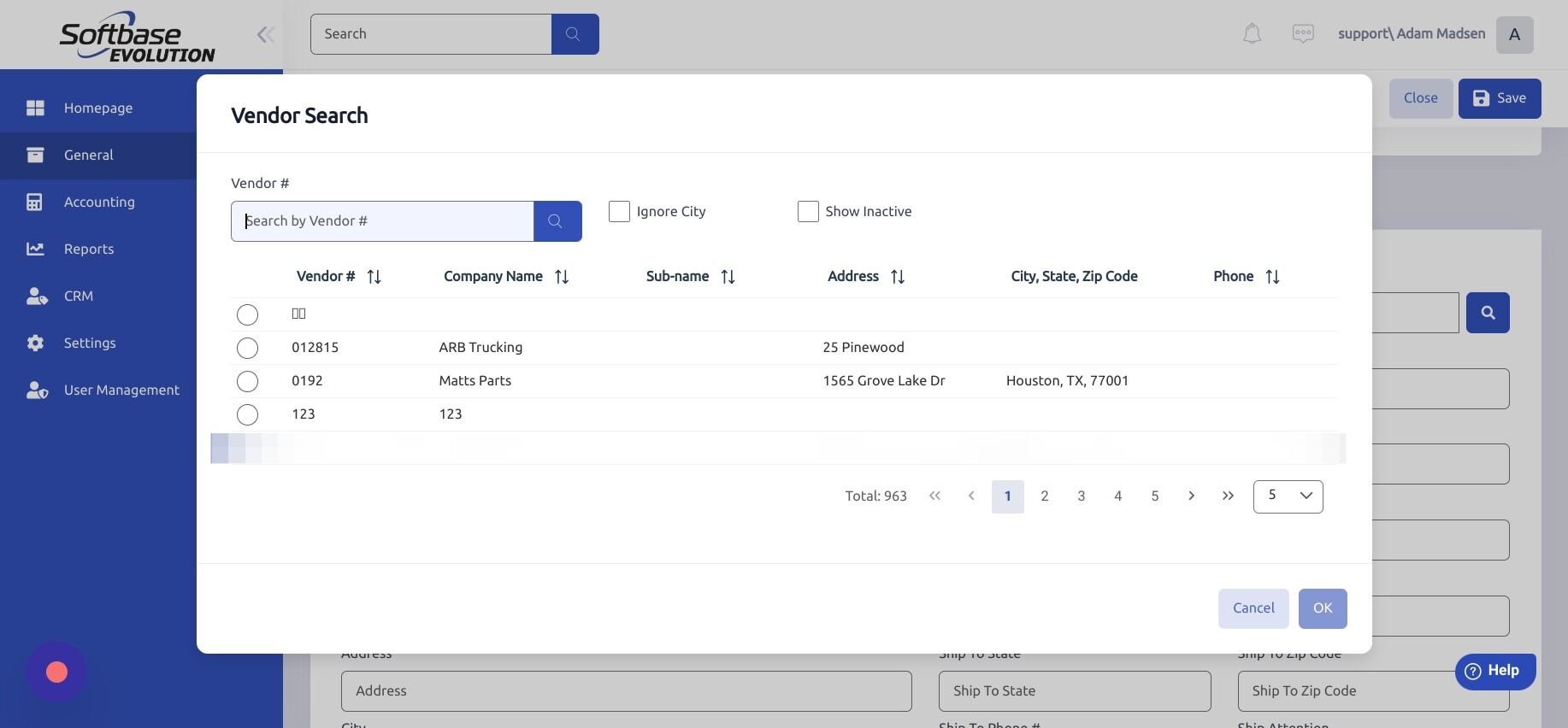Viewport: 1568px width, 728px height.
Task: Sort by Company Name column arrows
Action: coord(562,277)
